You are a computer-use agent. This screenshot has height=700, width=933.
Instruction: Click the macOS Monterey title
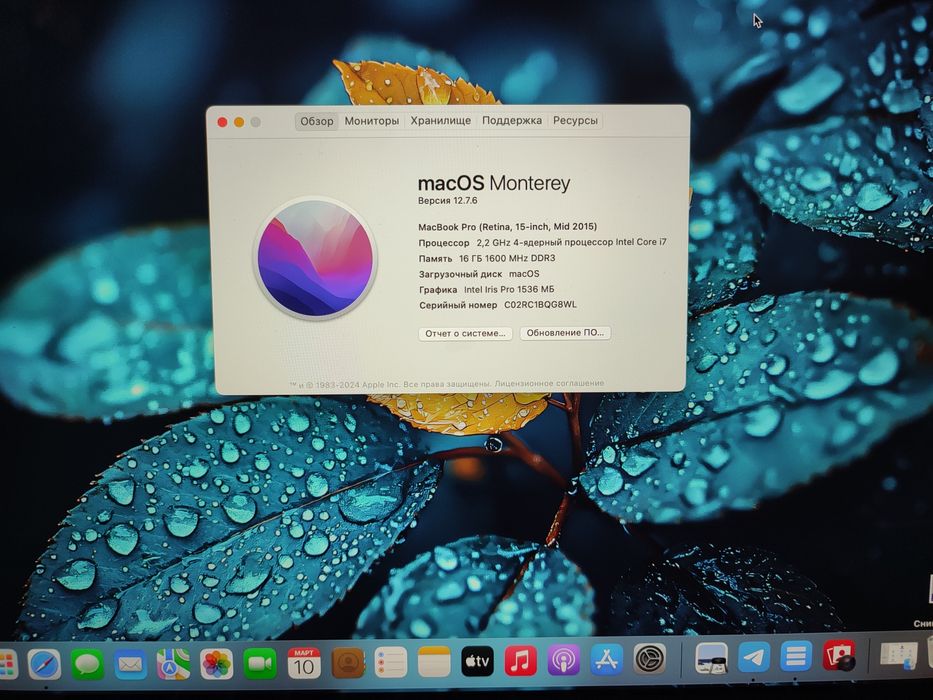[494, 183]
